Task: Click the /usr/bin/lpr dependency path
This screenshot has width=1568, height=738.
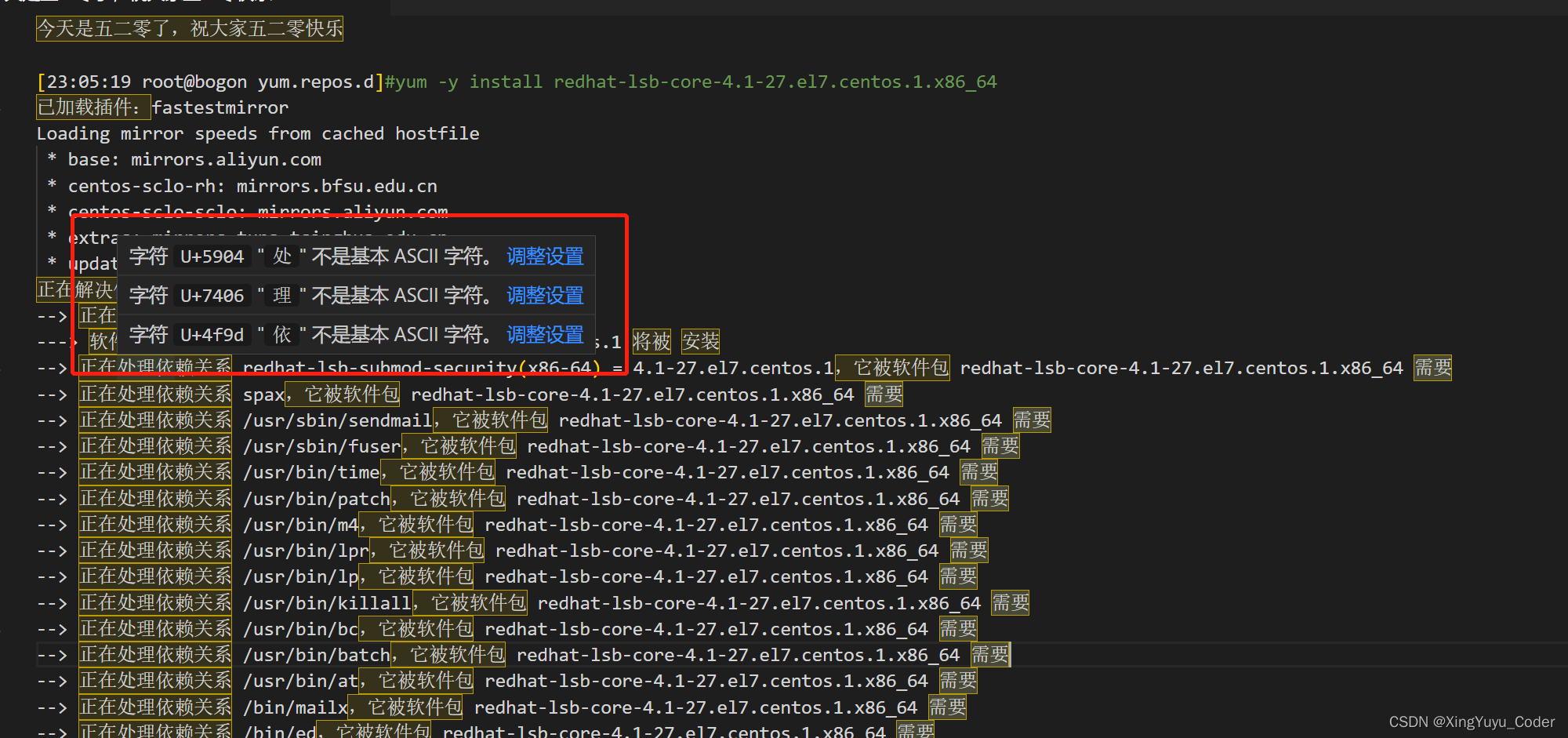Action: 305,551
